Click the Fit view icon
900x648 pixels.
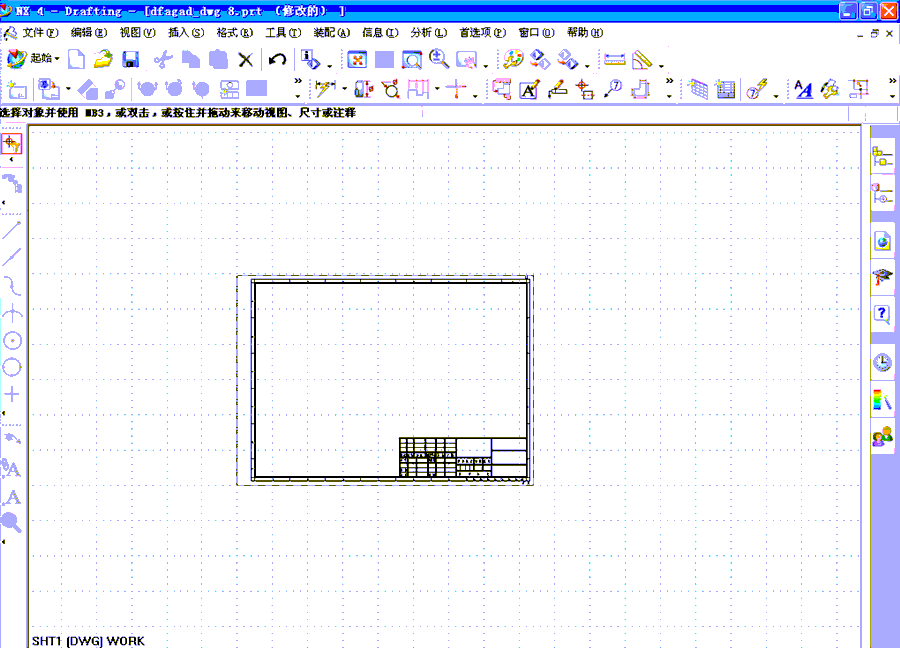(x=357, y=59)
